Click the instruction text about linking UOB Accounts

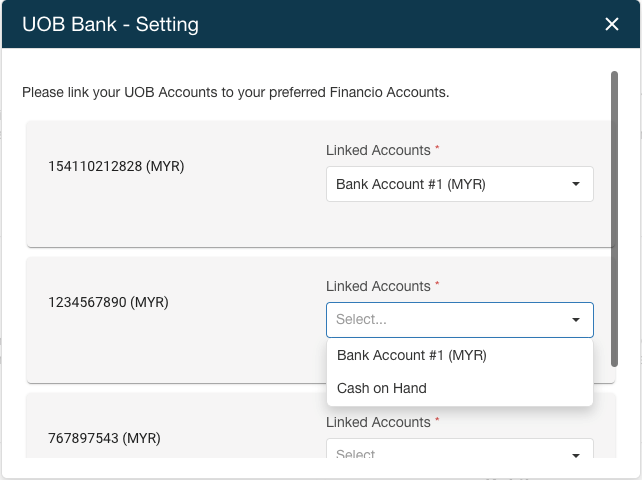tap(235, 92)
